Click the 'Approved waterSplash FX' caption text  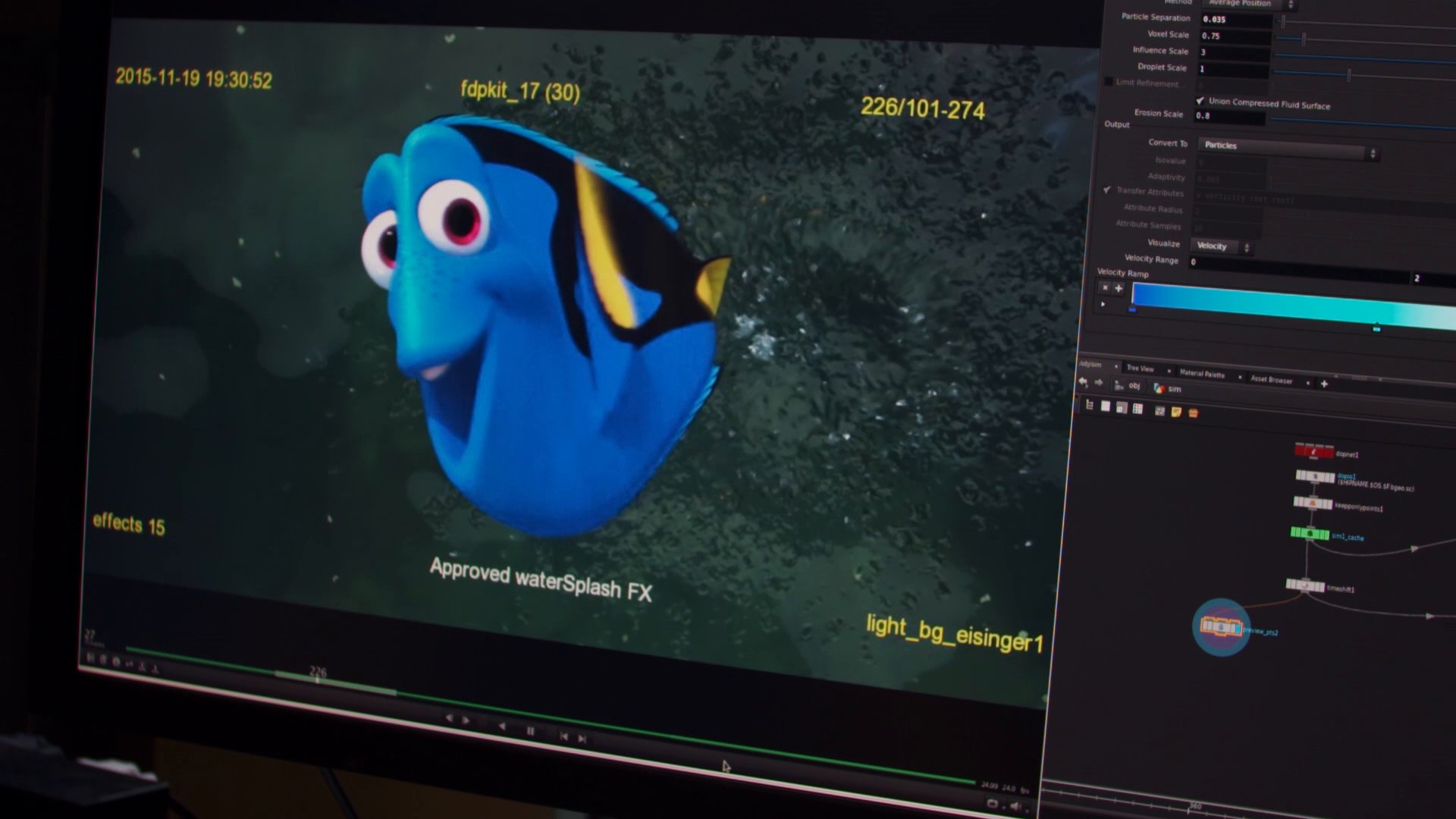[x=541, y=579]
